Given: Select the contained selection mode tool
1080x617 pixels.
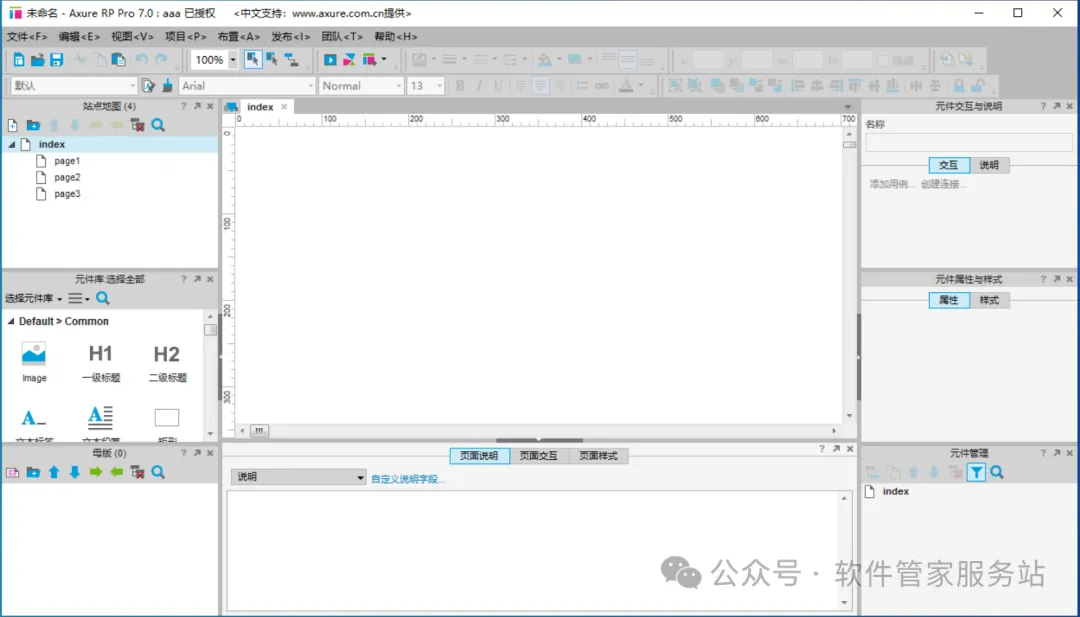Looking at the screenshot, I should click(272, 60).
